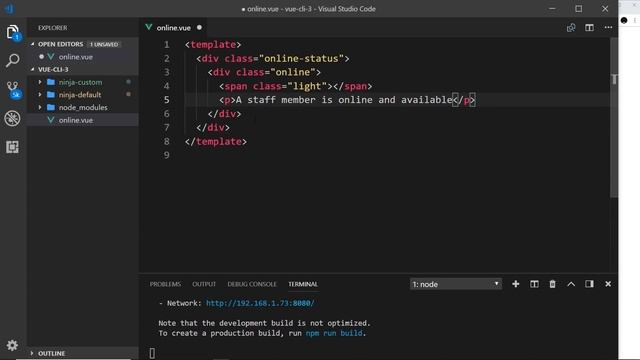Click 'npm run build' in the terminal

click(x=334, y=333)
